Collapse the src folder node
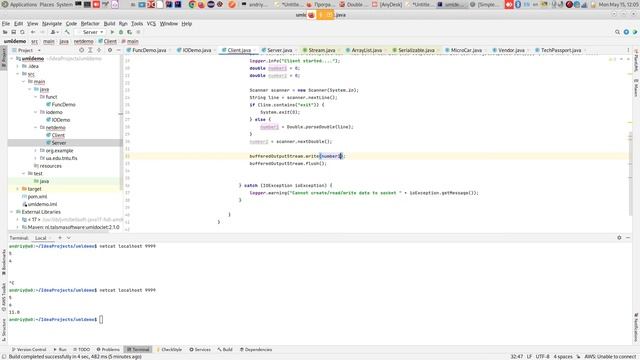Image resolution: width=640 pixels, height=360 pixels. click(x=18, y=74)
